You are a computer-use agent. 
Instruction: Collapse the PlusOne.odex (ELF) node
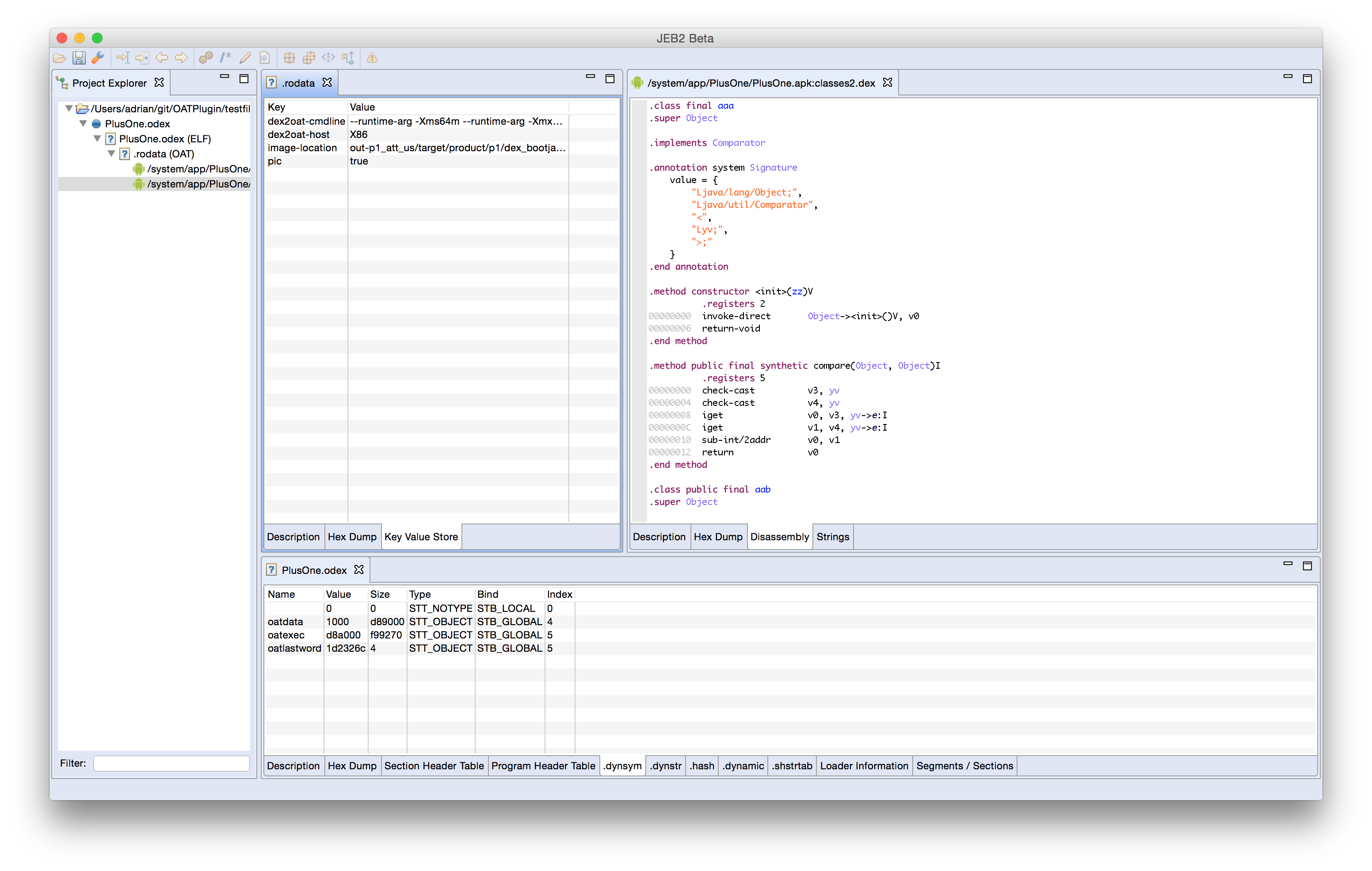[x=97, y=138]
